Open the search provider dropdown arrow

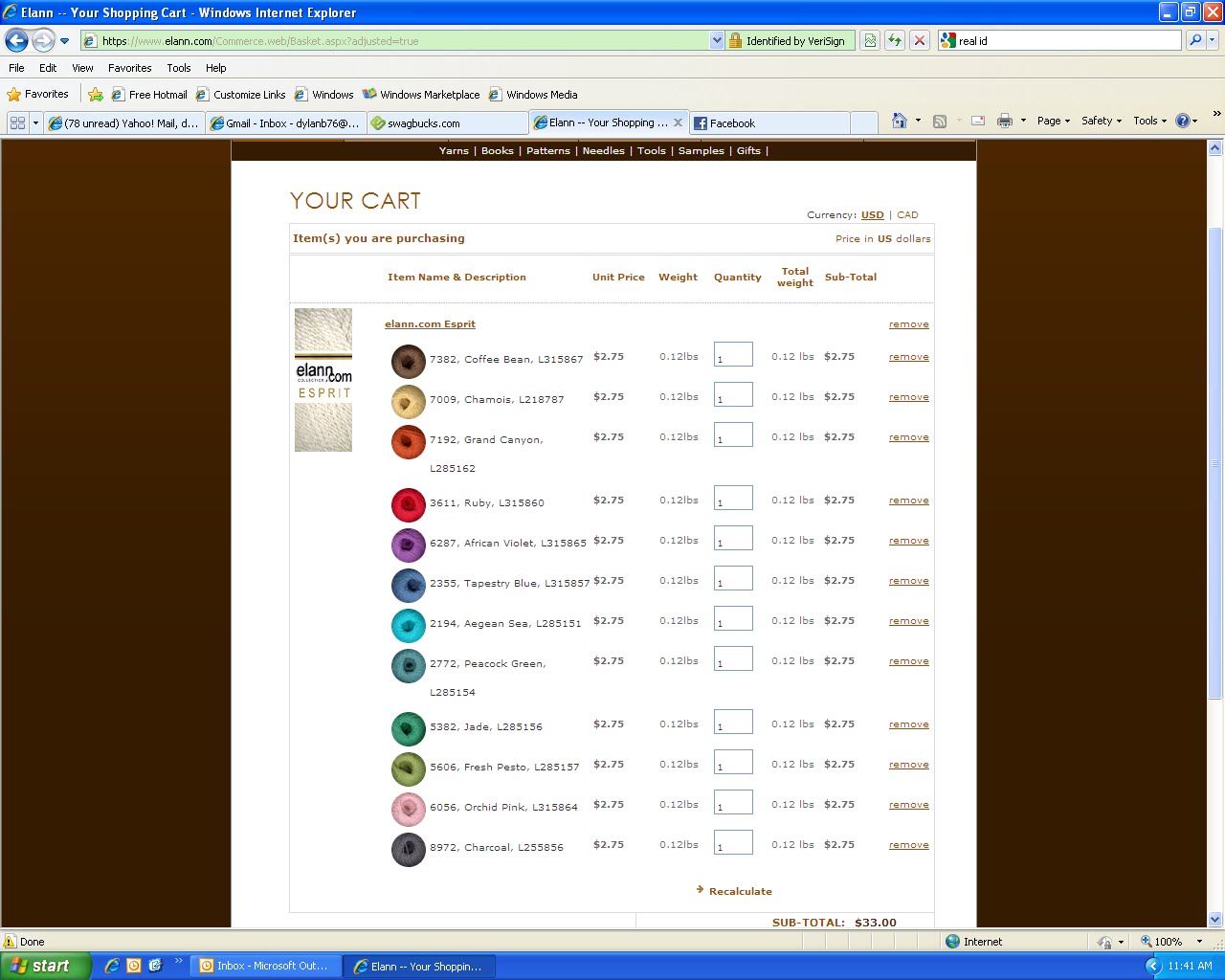pos(1213,40)
